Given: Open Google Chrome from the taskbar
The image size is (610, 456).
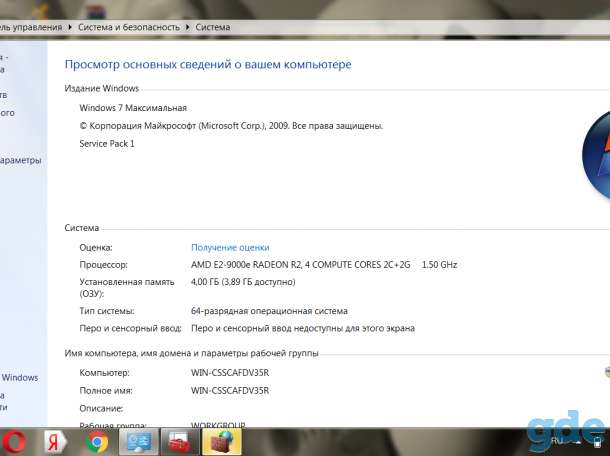Looking at the screenshot, I should 97,442.
